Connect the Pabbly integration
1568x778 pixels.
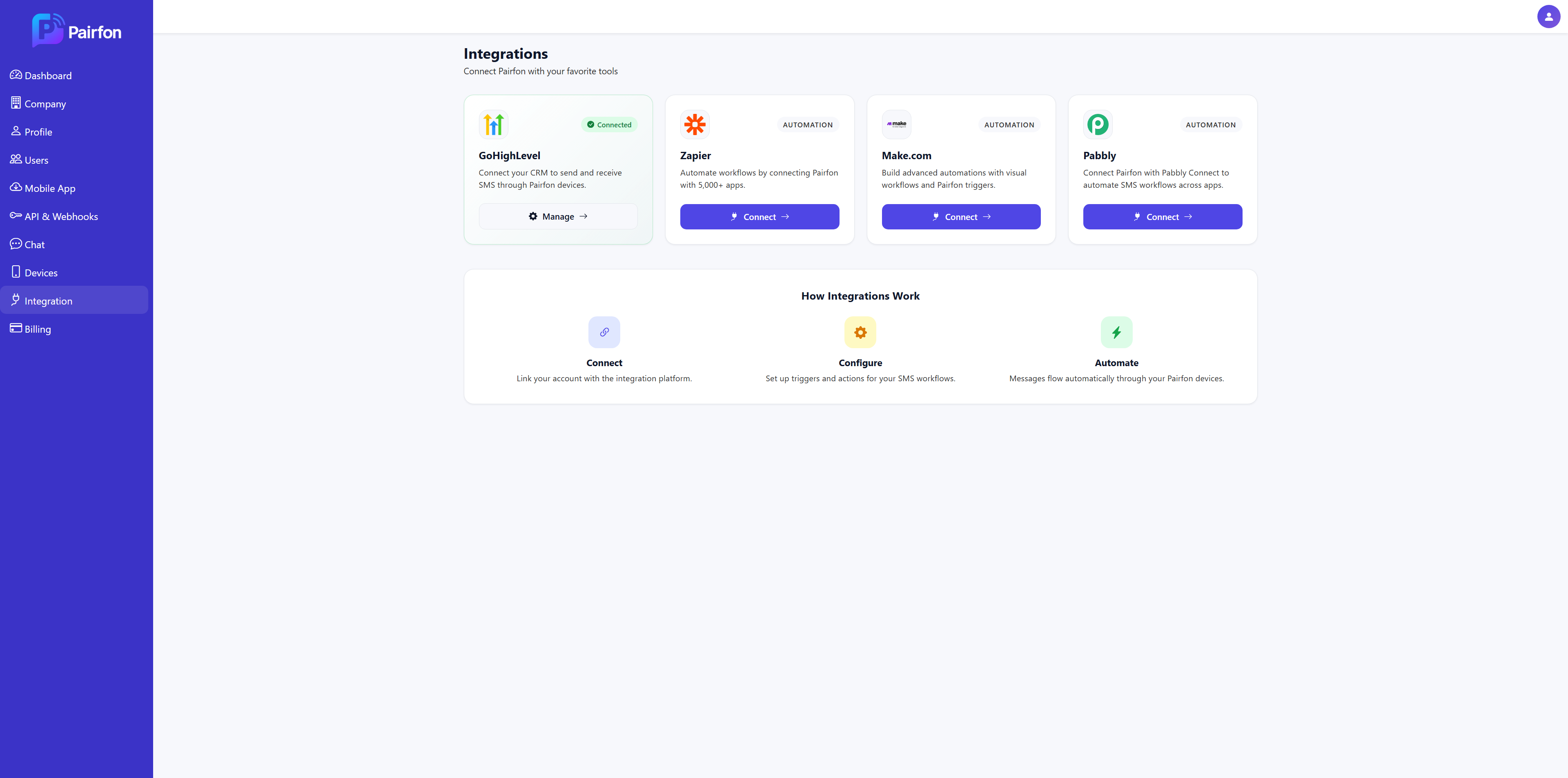[x=1162, y=217]
